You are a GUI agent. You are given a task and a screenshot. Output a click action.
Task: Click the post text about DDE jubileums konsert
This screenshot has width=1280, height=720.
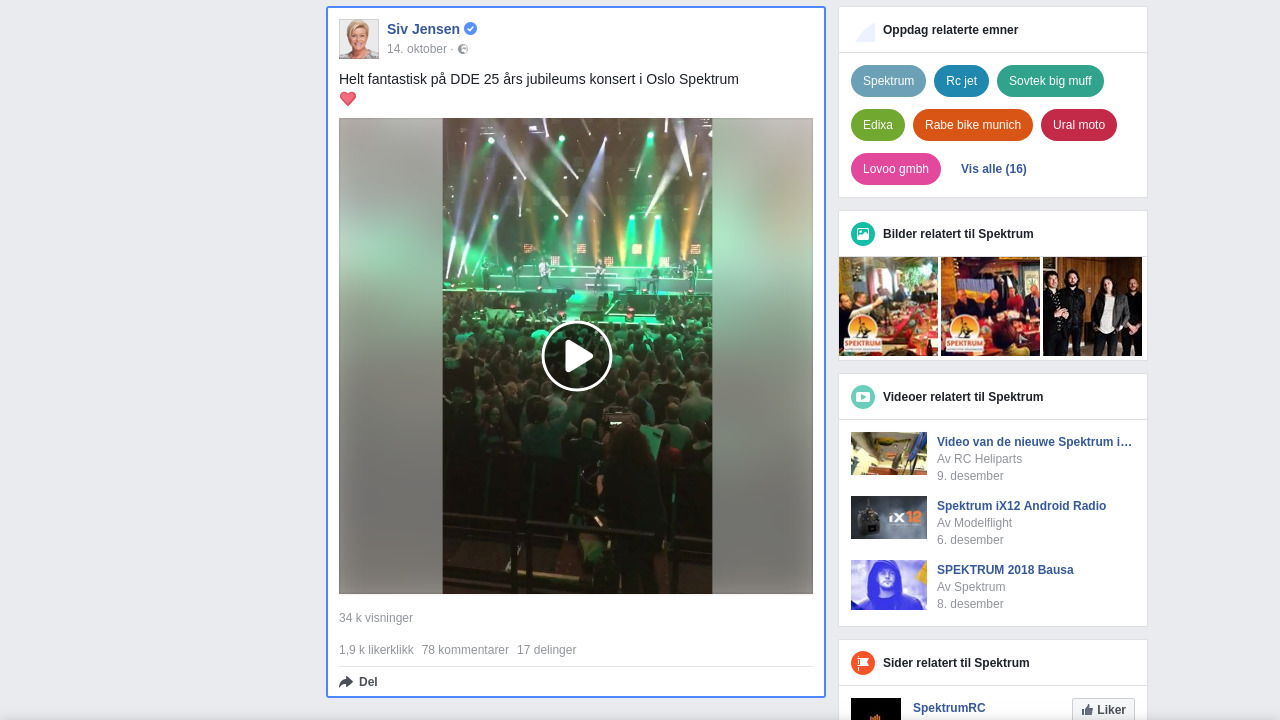click(539, 79)
